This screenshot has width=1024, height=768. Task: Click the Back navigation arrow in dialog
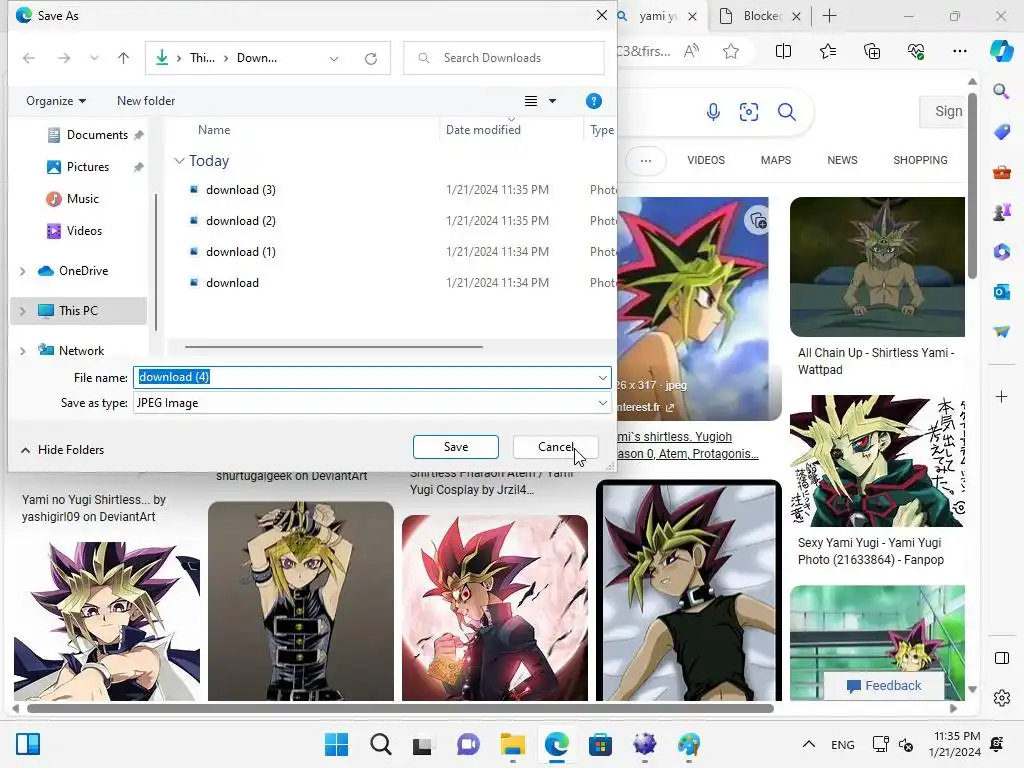coord(29,58)
